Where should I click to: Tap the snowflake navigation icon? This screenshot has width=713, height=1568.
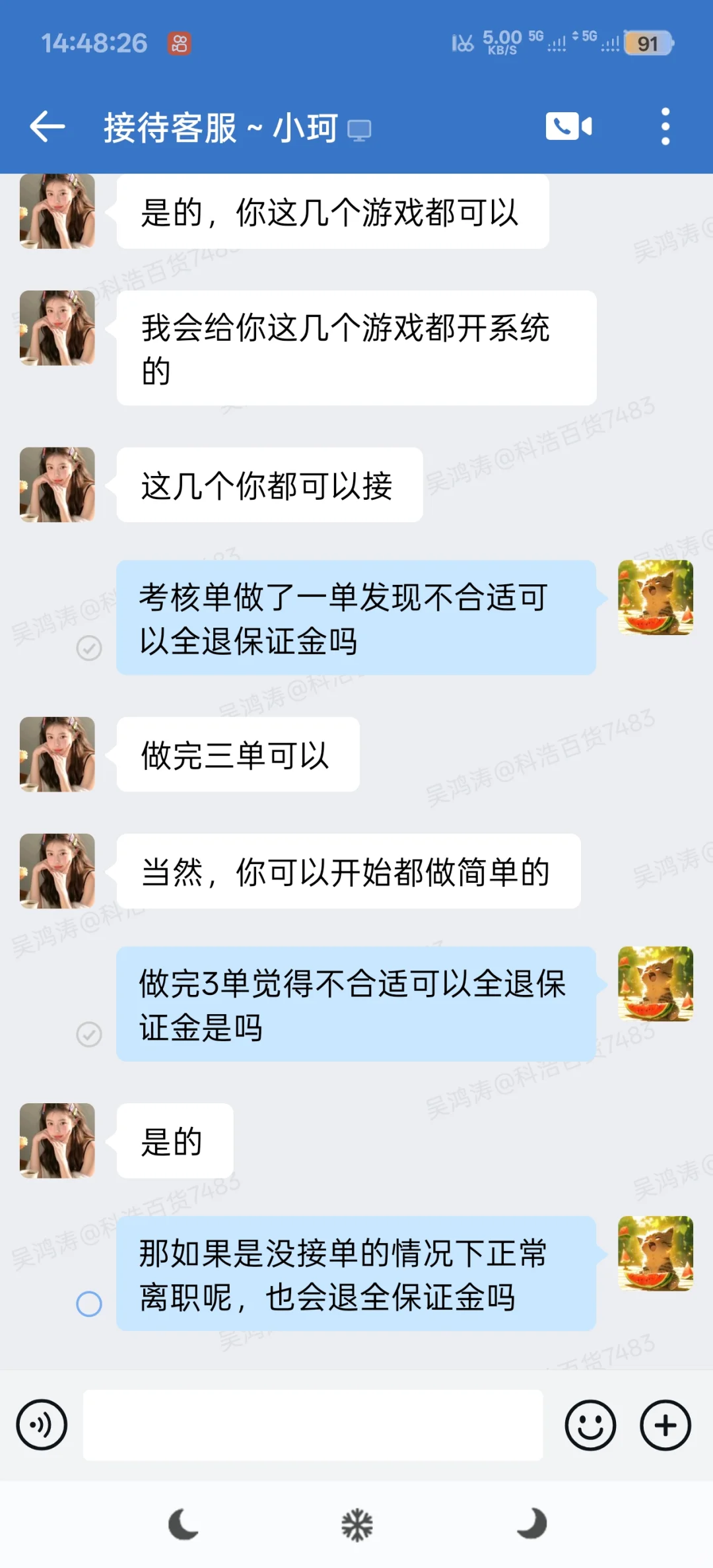point(357,1525)
